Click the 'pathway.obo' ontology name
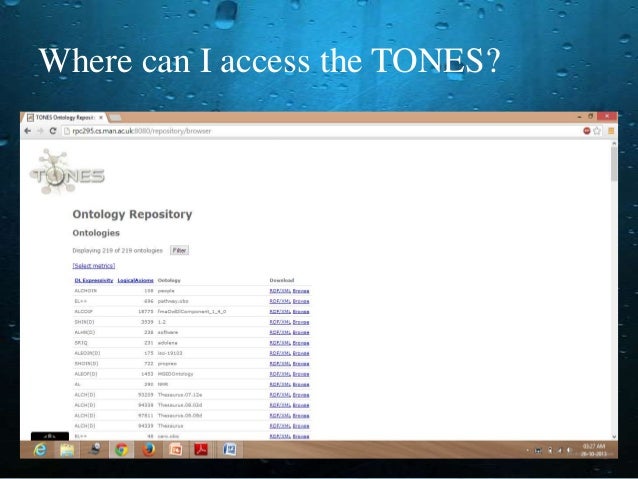This screenshot has height=479, width=638. coord(173,301)
